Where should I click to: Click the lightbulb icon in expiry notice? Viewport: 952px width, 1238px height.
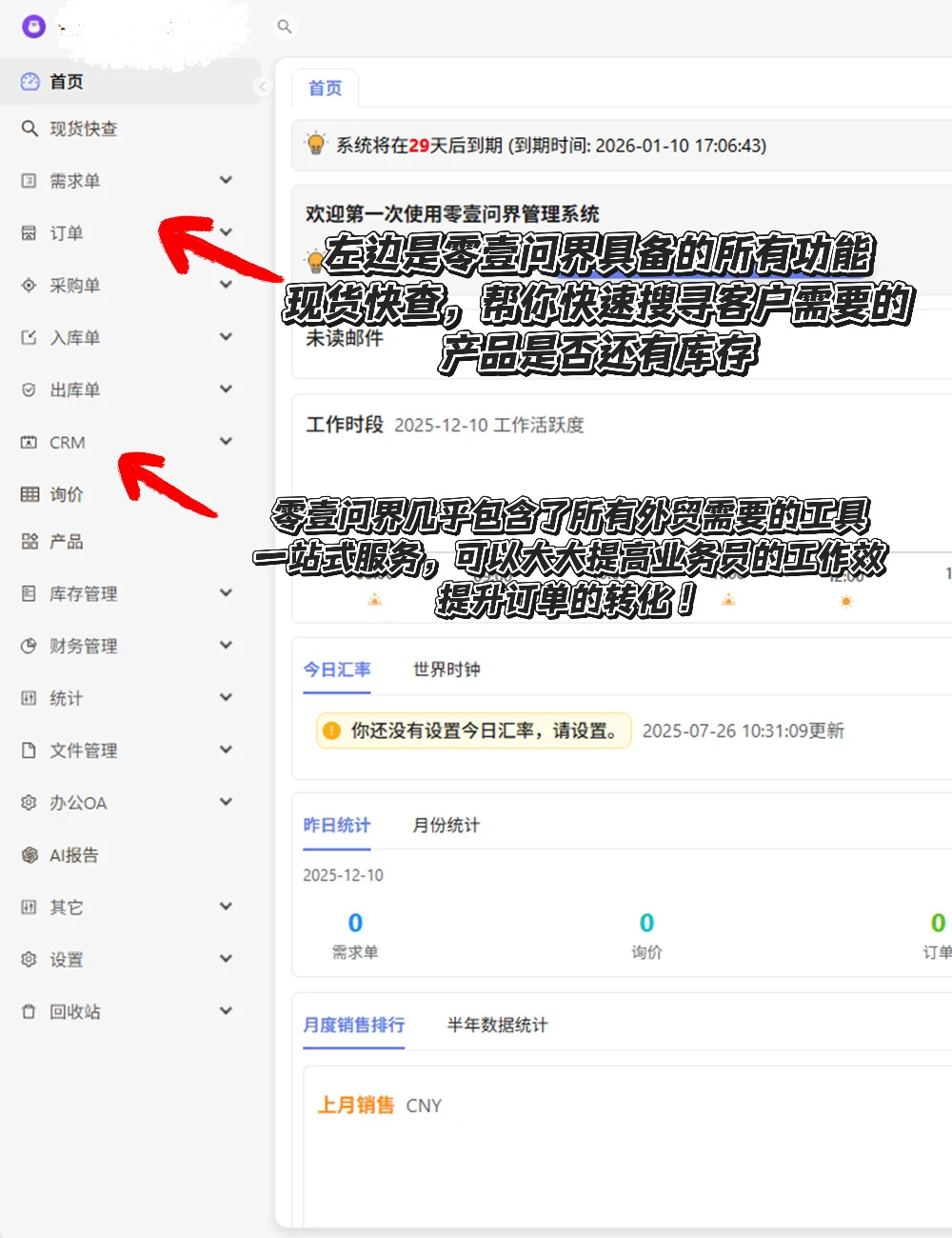pyautogui.click(x=316, y=145)
